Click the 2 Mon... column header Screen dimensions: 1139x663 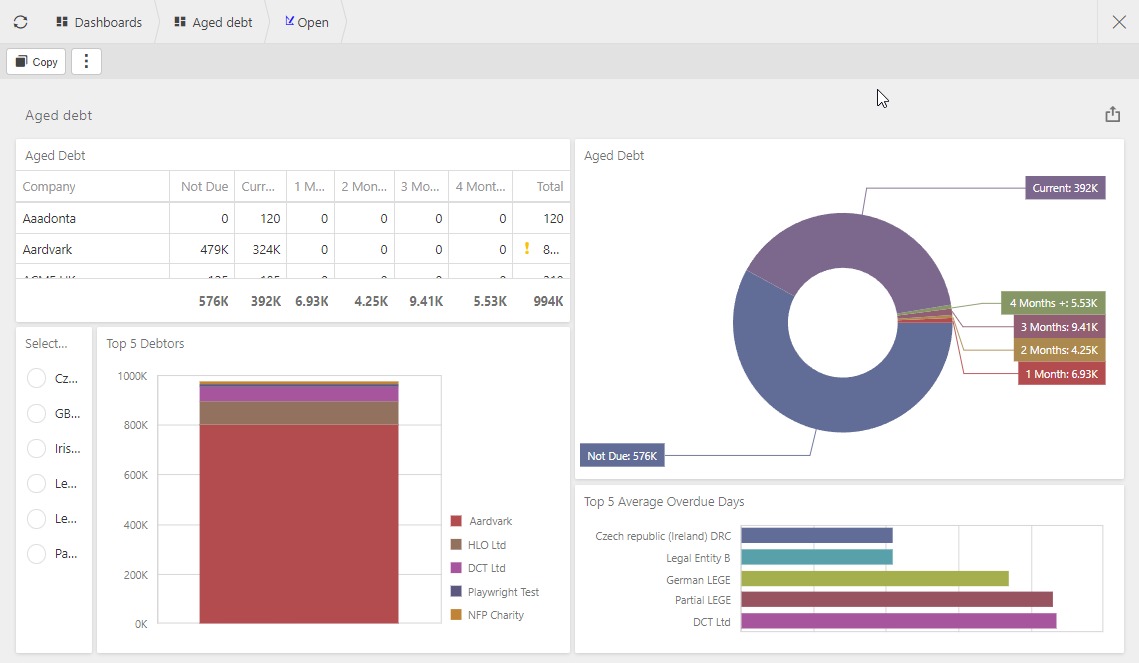pos(364,187)
